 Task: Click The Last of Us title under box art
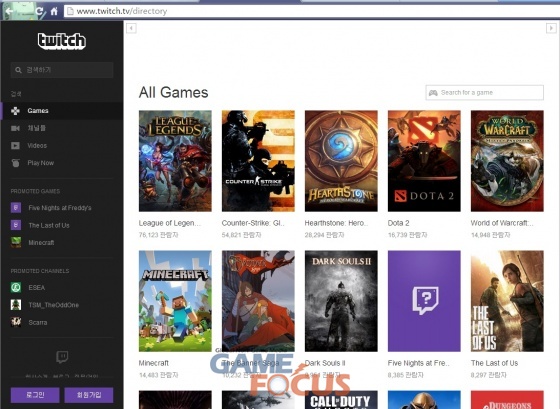[x=494, y=363]
